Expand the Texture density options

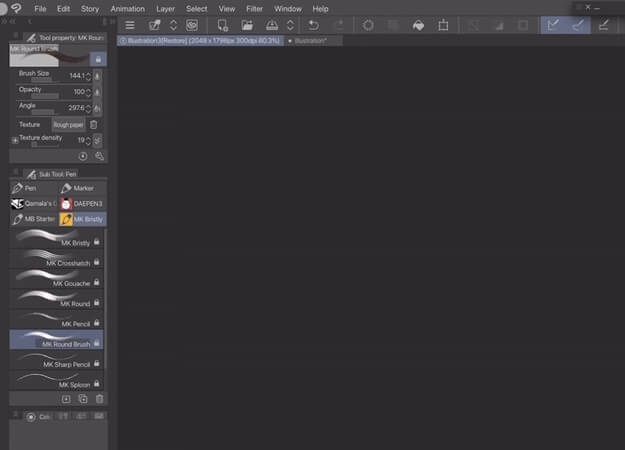[x=15, y=141]
